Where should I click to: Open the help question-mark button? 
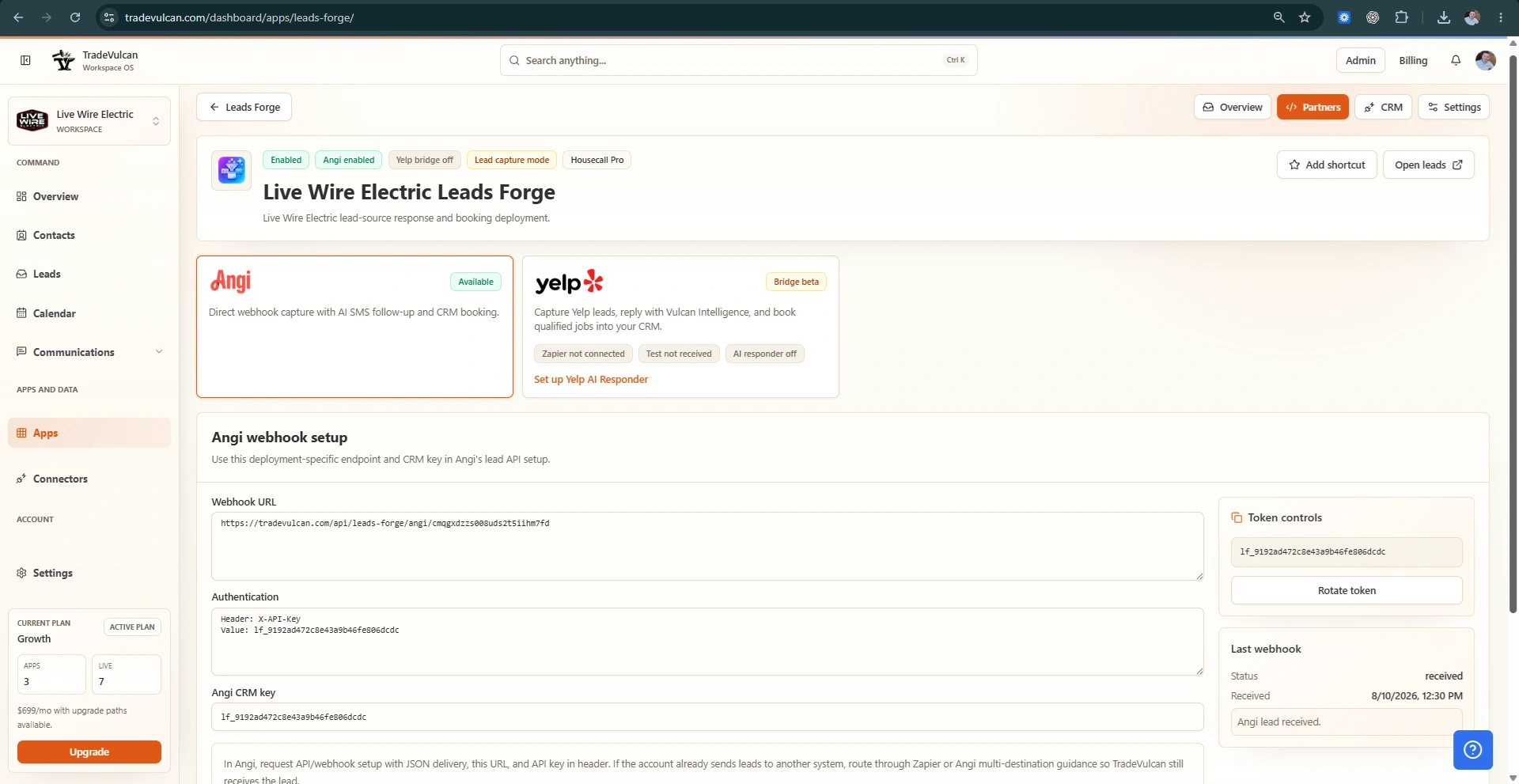pyautogui.click(x=1472, y=750)
